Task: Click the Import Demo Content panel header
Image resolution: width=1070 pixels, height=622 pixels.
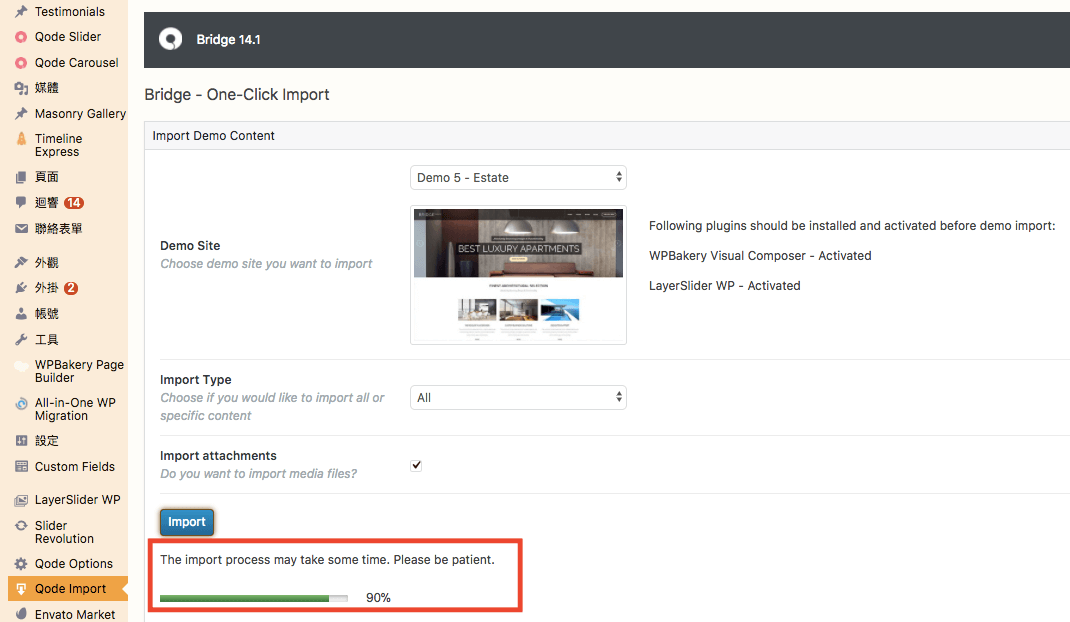Action: point(607,136)
